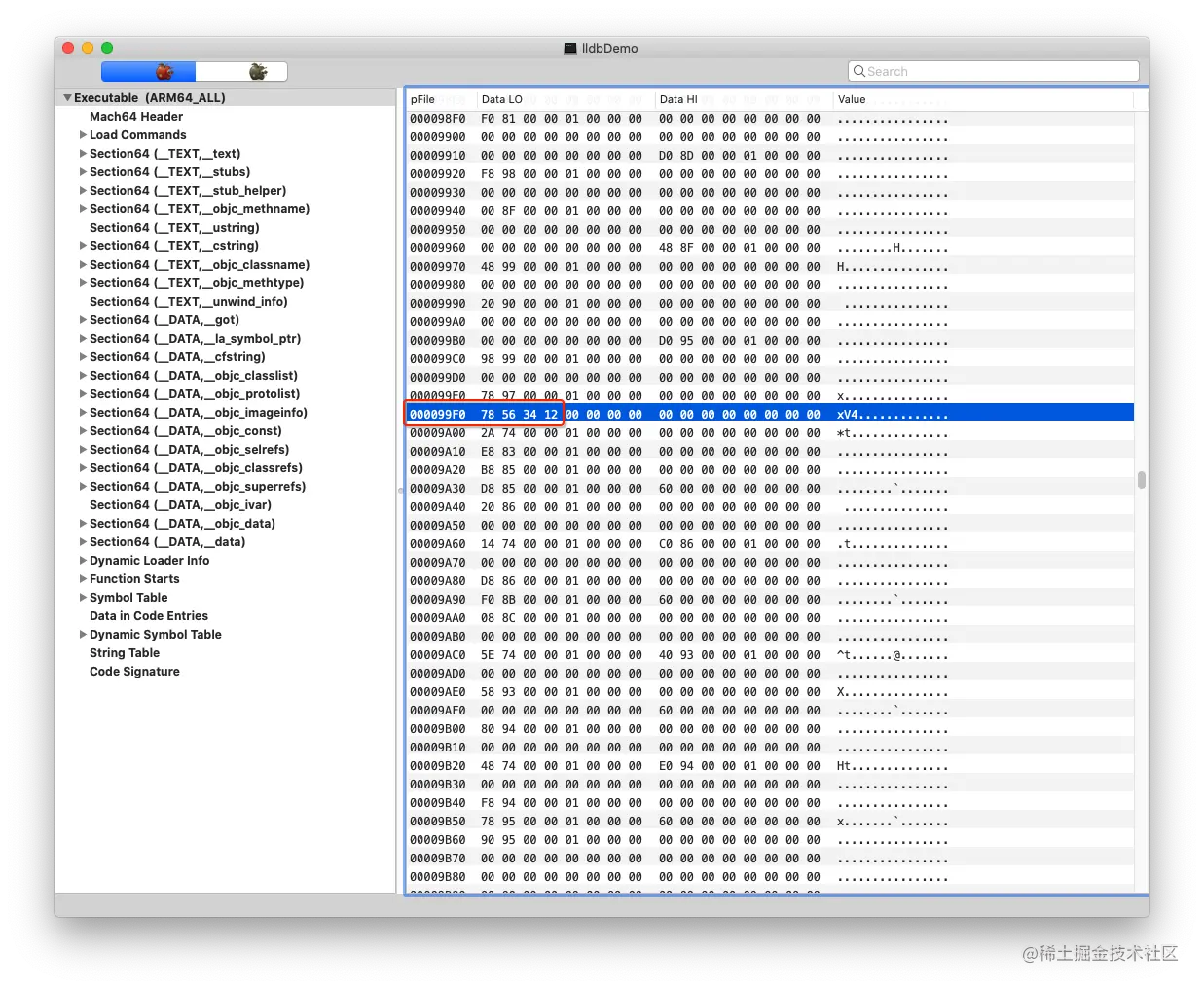The width and height of the screenshot is (1204, 989).
Task: Expand the Symbol Table disclosure triangle
Action: point(83,598)
